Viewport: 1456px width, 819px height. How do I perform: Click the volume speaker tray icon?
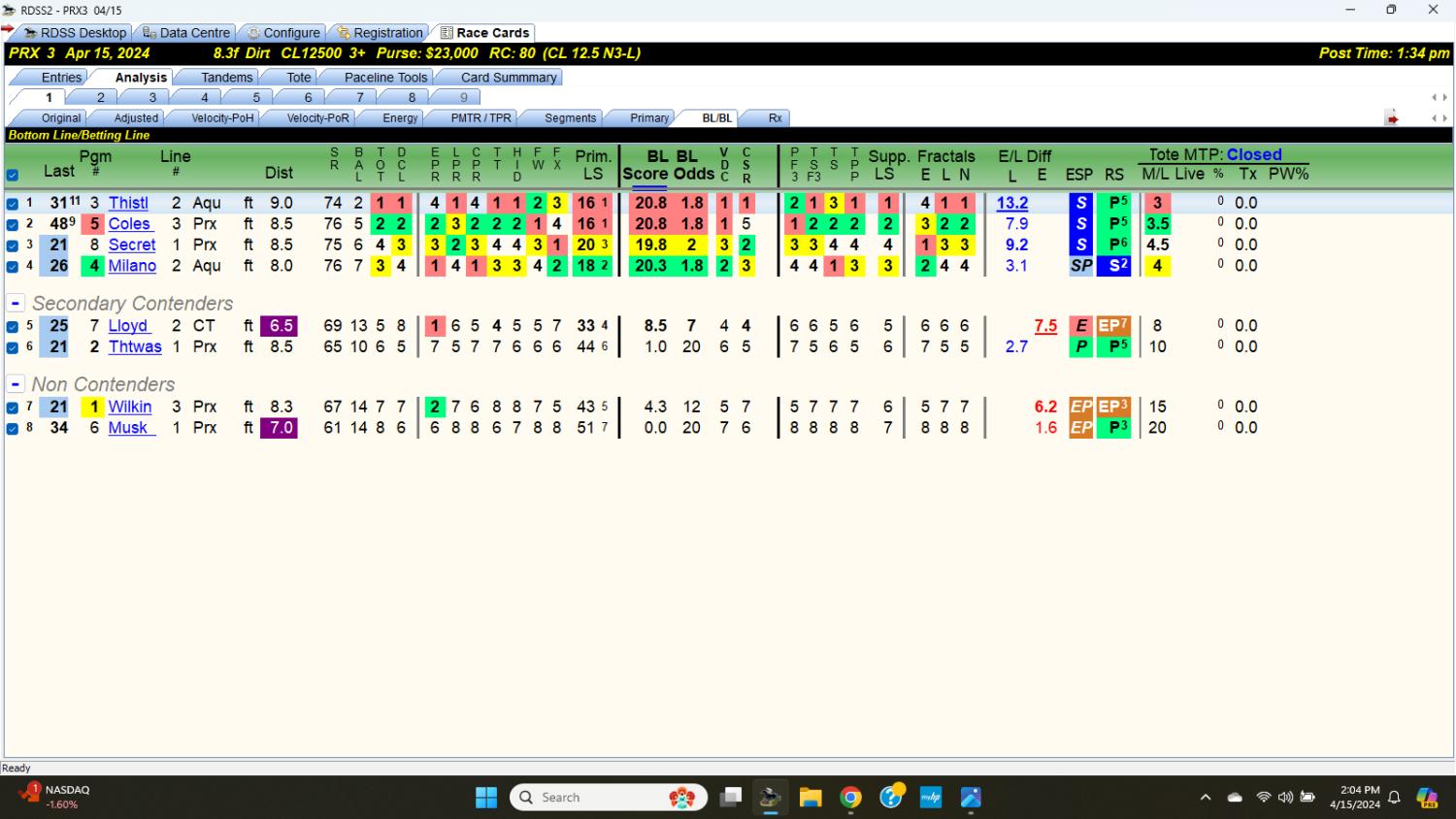(1285, 798)
